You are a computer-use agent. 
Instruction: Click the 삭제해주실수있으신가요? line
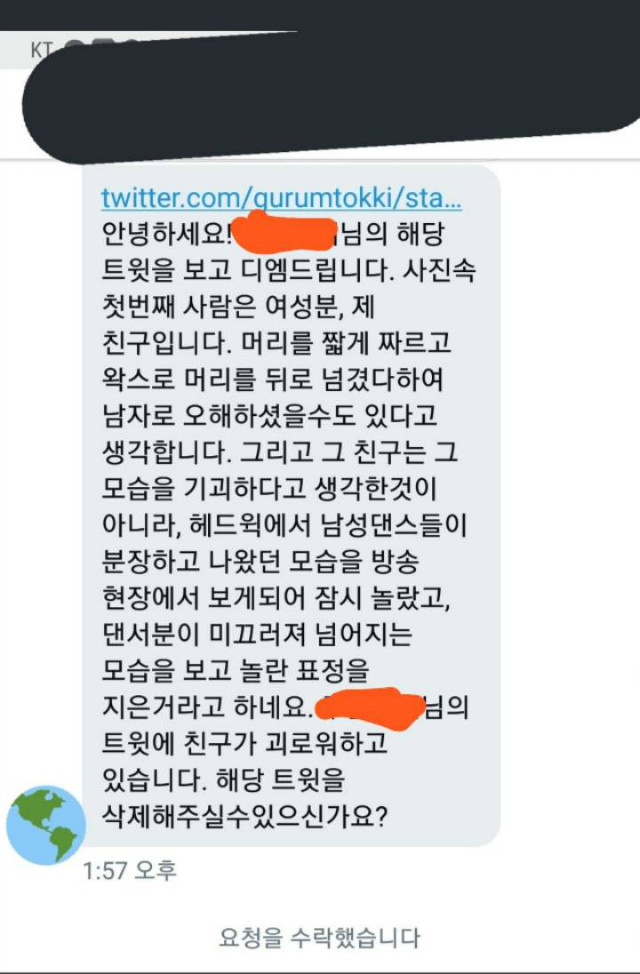point(245,816)
